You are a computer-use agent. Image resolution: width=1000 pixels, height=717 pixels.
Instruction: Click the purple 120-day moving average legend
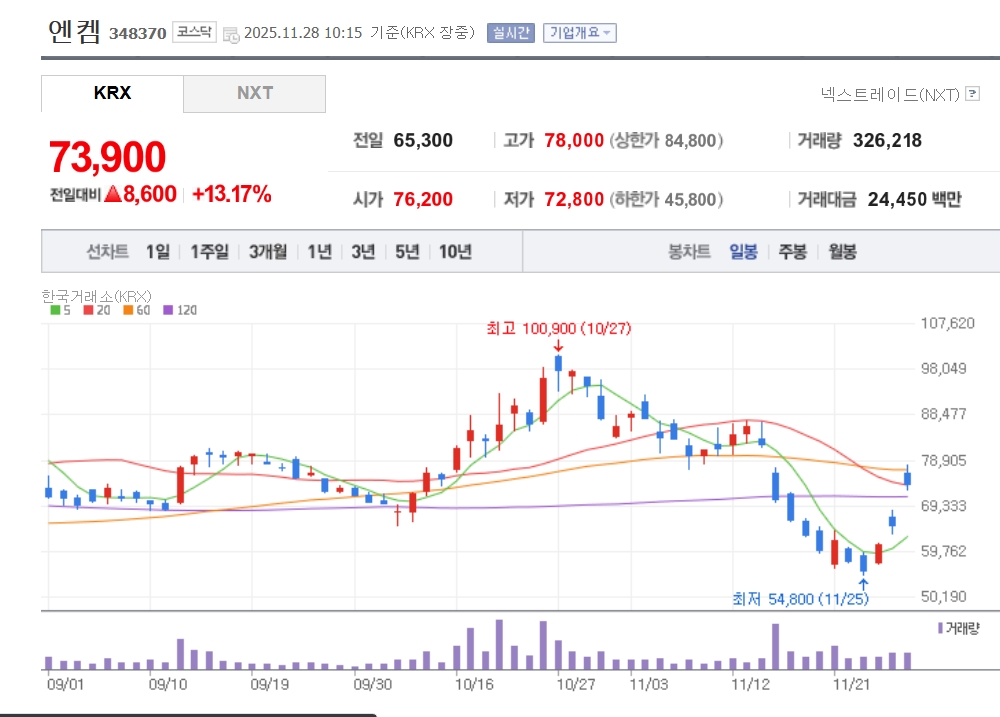tap(180, 310)
